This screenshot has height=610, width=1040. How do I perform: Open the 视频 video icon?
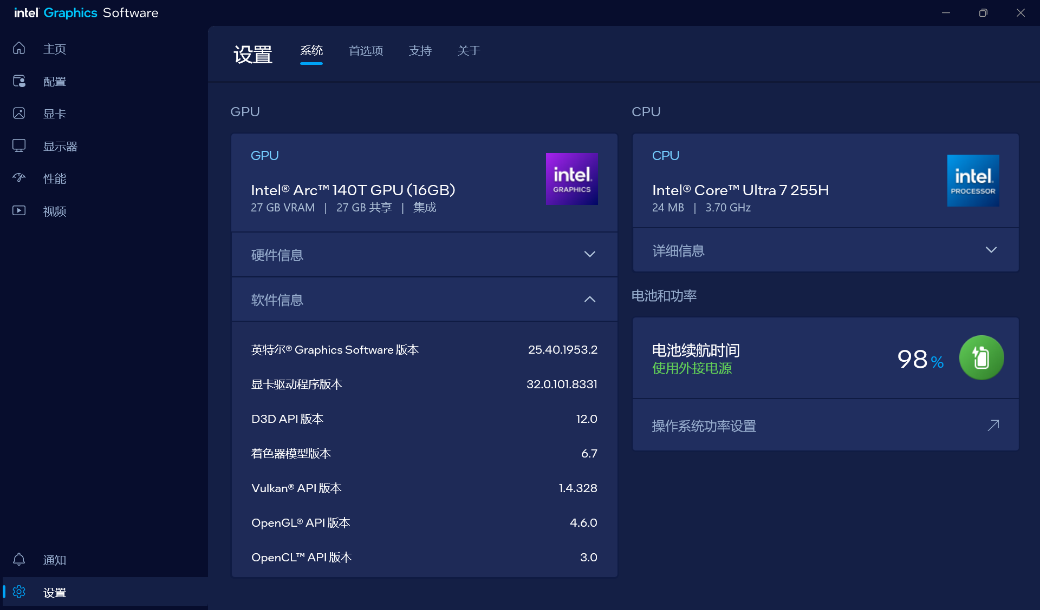tap(19, 211)
